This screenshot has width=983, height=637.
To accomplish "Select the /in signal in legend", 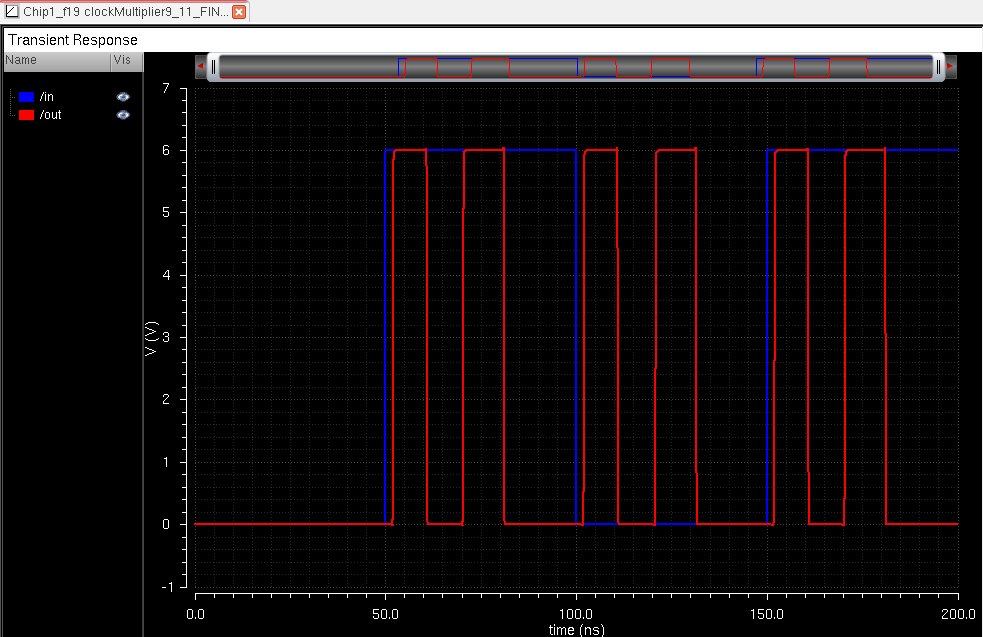I will click(48, 97).
